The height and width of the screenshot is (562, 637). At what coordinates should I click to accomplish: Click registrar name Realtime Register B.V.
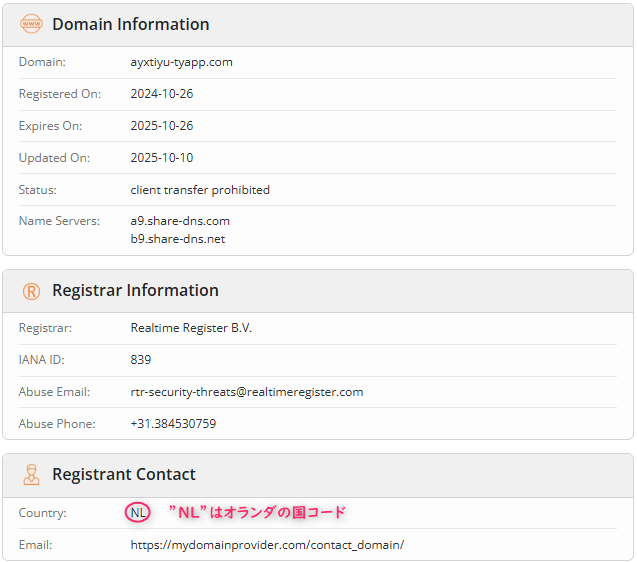(x=192, y=328)
